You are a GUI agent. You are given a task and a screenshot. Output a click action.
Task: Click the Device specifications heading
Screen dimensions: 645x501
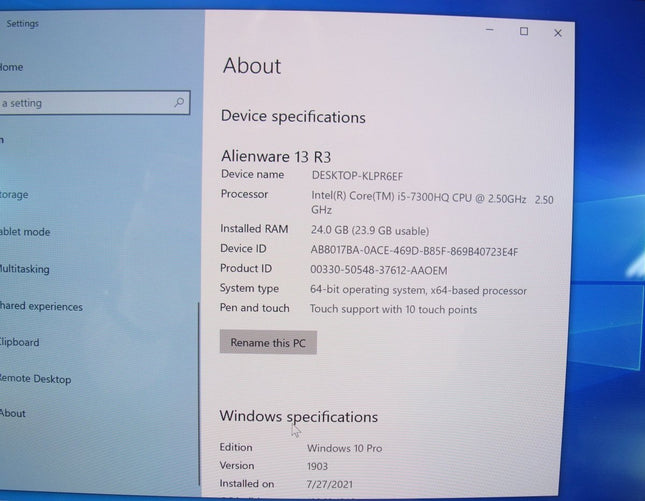tap(293, 117)
